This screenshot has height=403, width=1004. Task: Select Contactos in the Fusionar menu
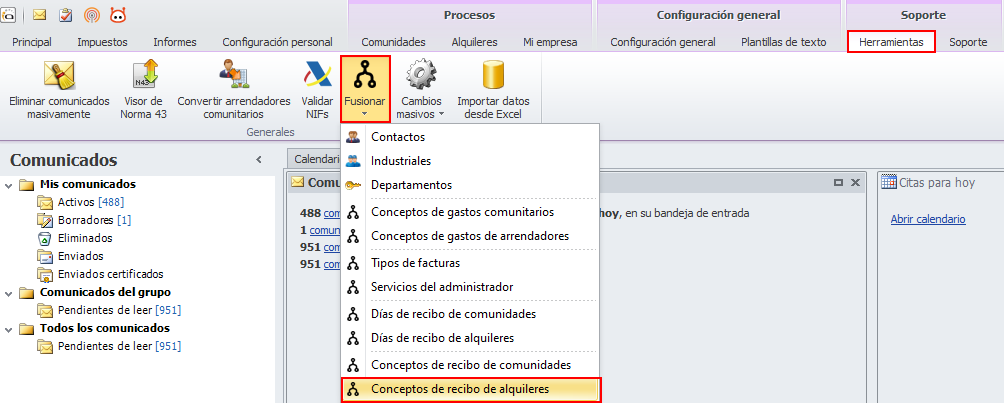point(471,137)
